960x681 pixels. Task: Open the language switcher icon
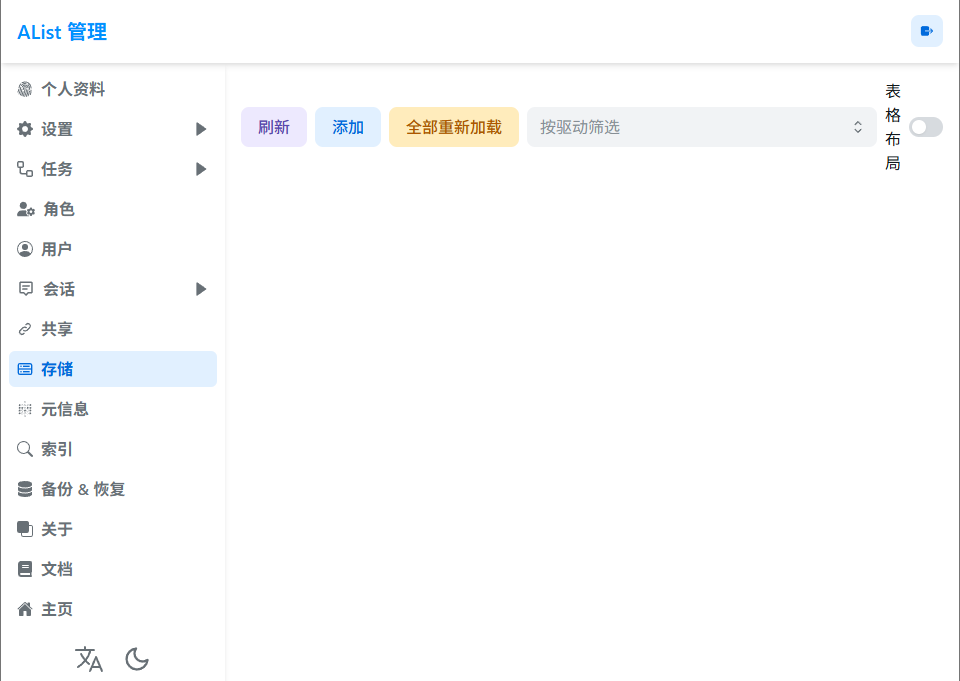[x=89, y=660]
